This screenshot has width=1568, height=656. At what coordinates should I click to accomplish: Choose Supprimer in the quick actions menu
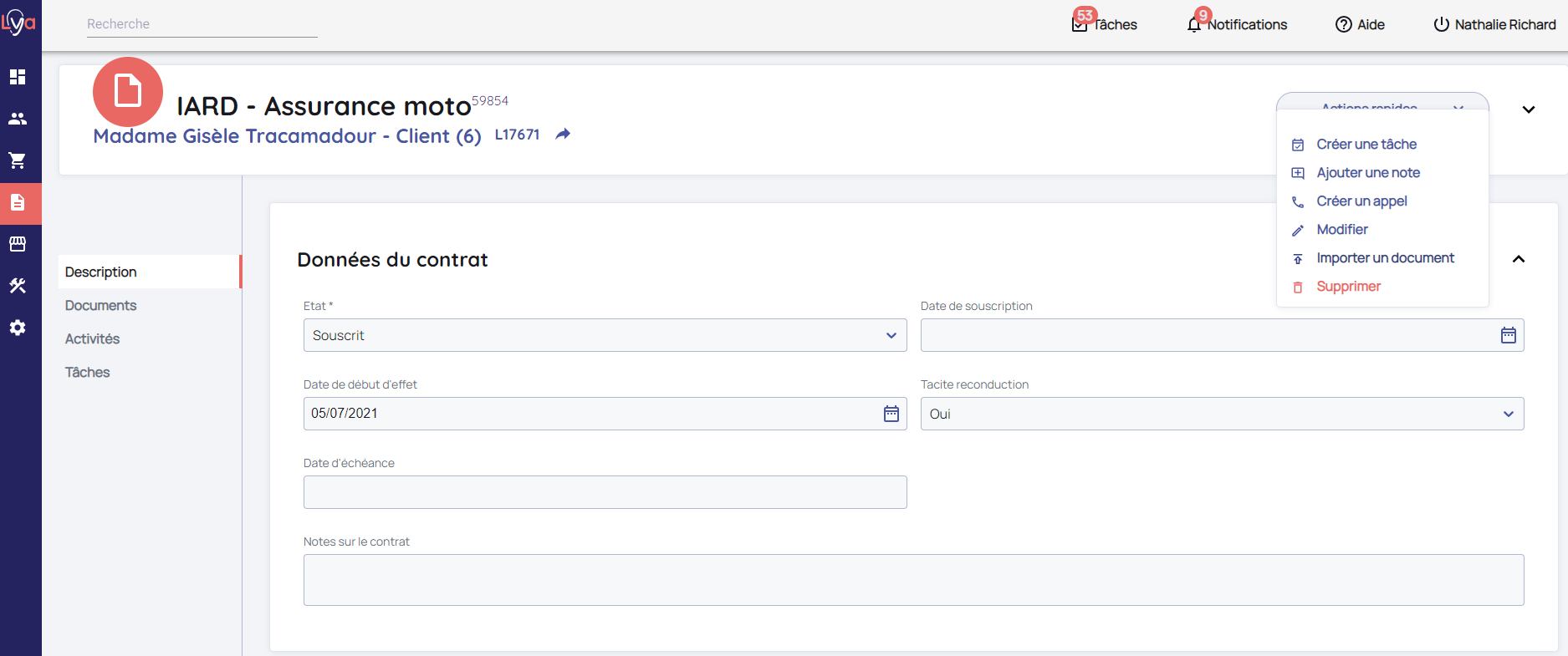(x=1348, y=287)
